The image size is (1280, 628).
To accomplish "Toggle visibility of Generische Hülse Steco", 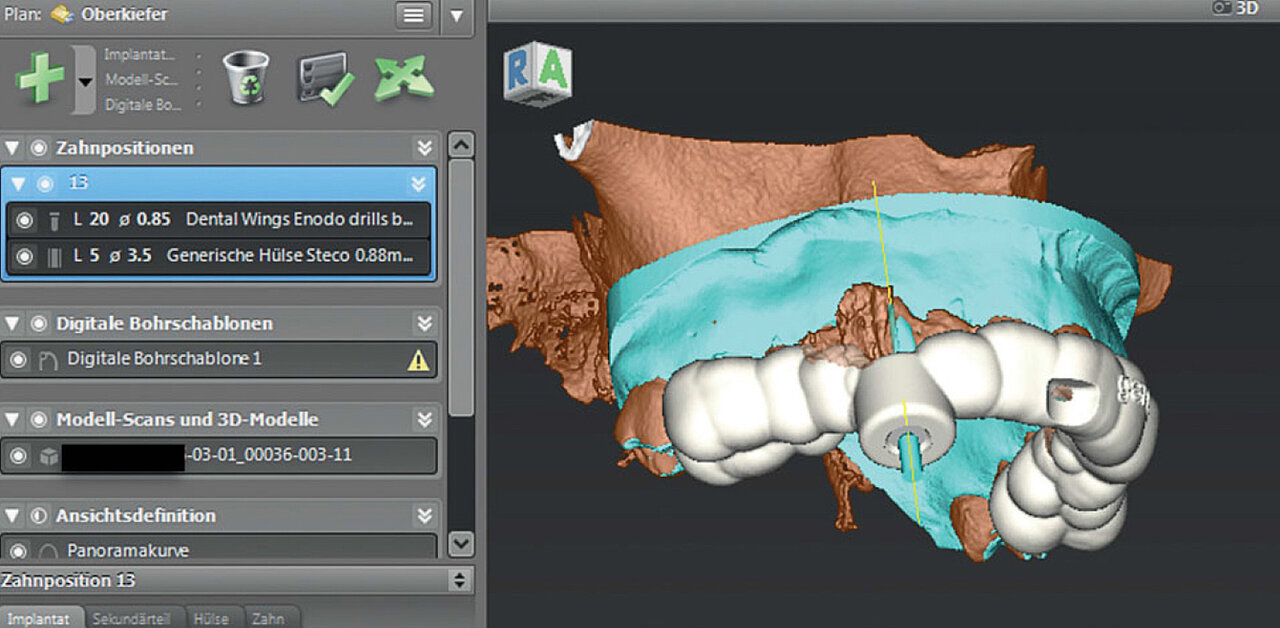I will pos(24,257).
